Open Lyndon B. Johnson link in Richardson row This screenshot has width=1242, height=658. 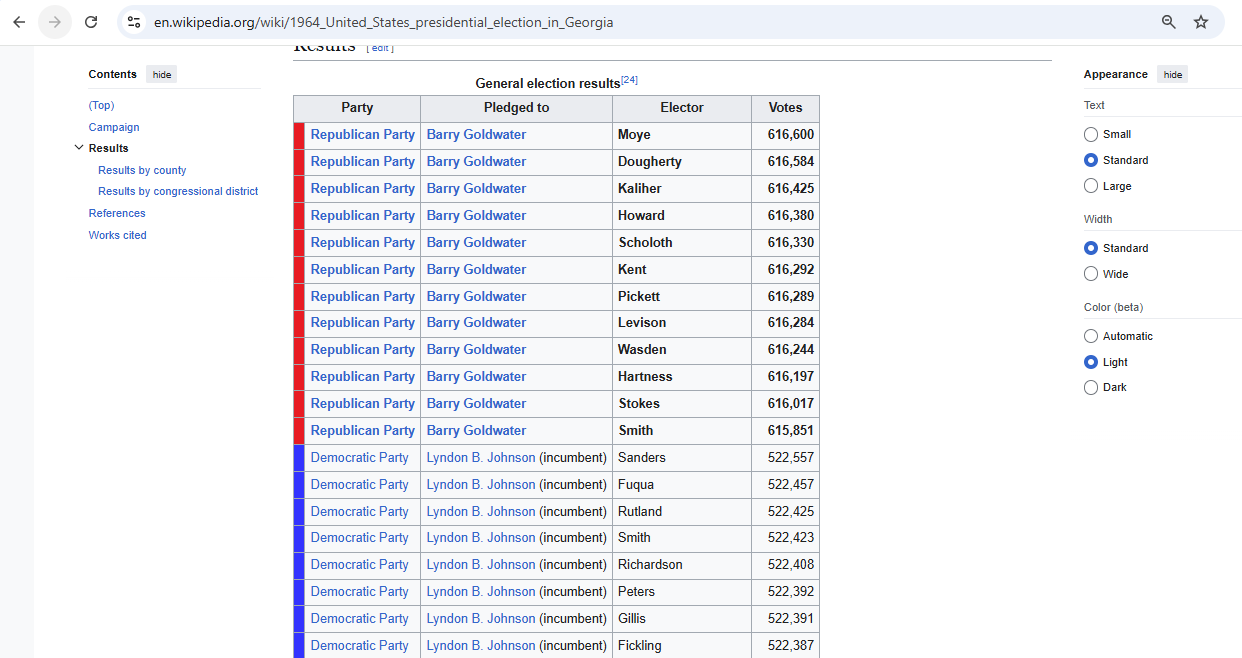coord(481,564)
